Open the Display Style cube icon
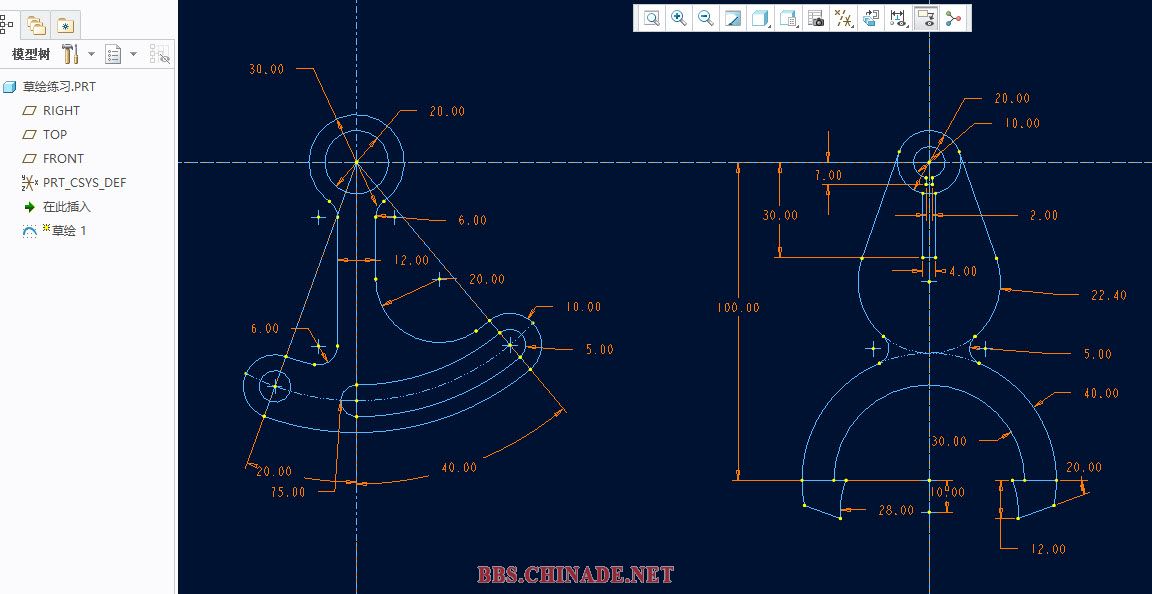This screenshot has width=1152, height=594. coord(761,18)
